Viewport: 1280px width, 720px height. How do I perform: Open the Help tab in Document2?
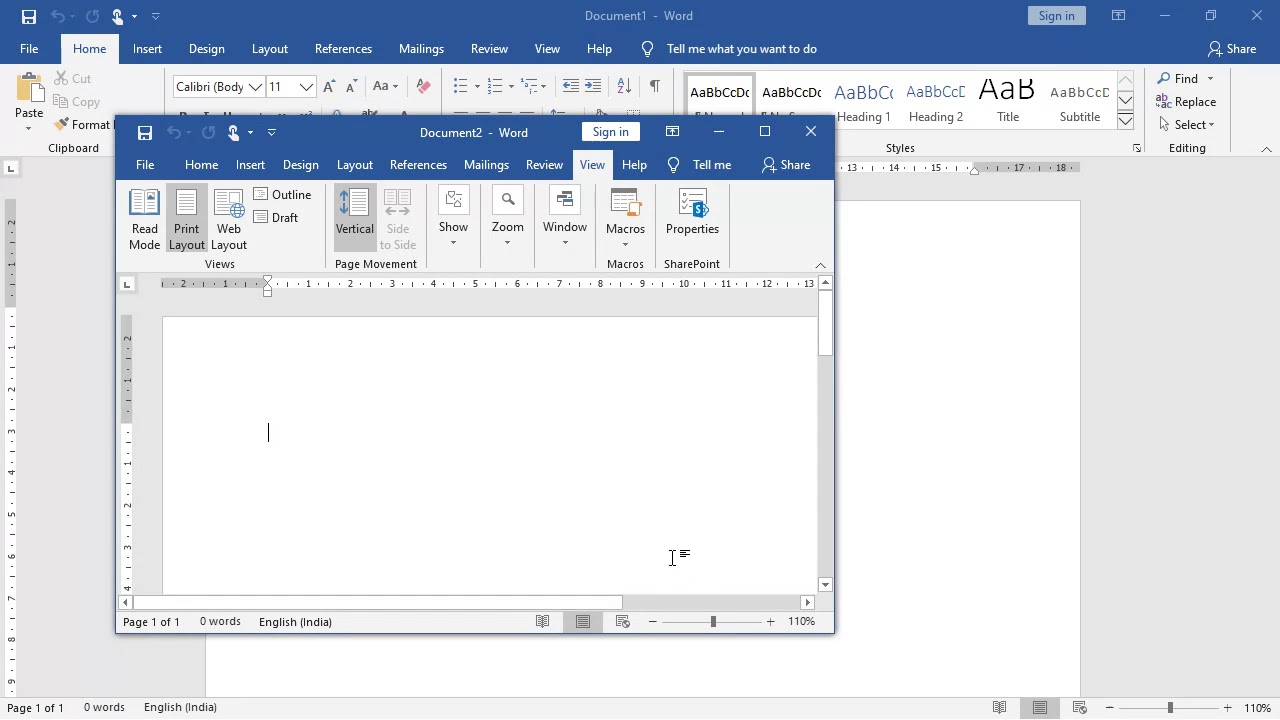(634, 165)
